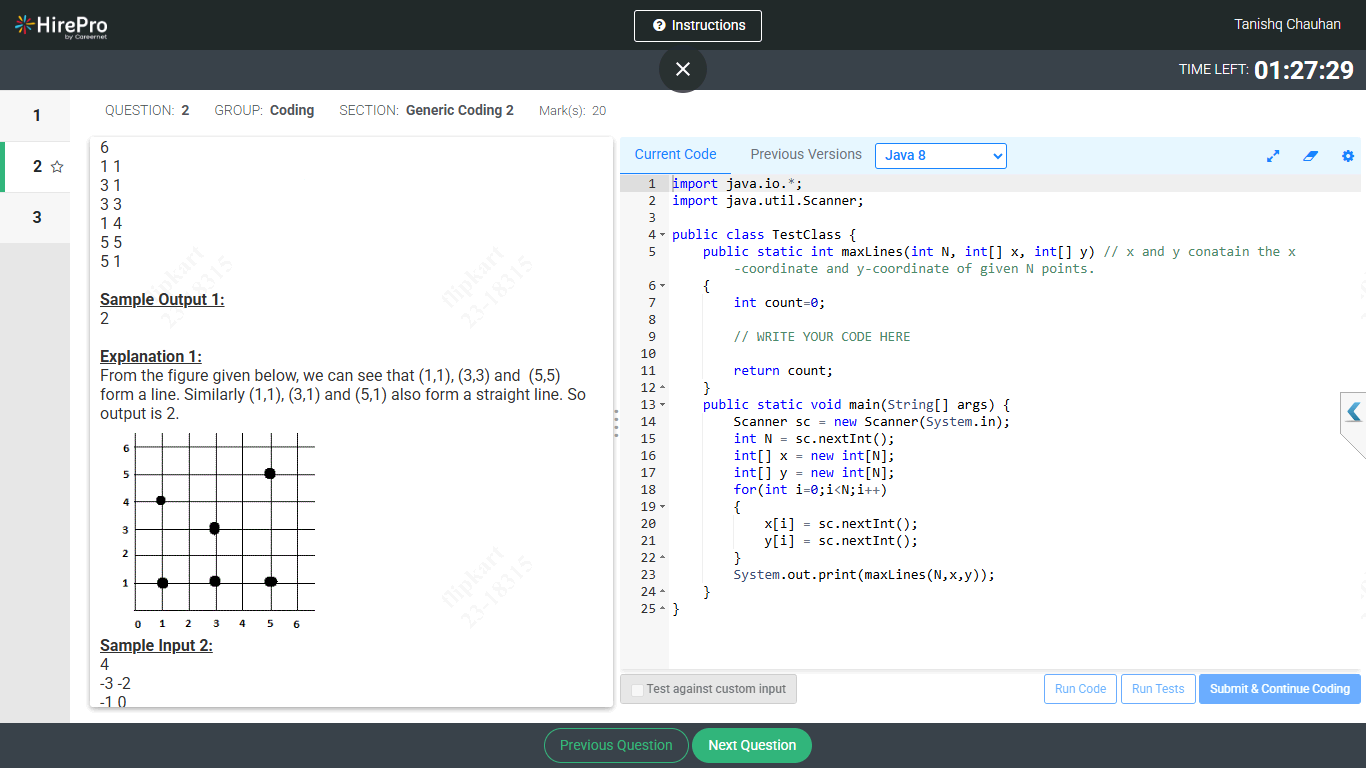Click the 'Sample Output 1:' heading
The width and height of the screenshot is (1366, 768).
(x=162, y=300)
